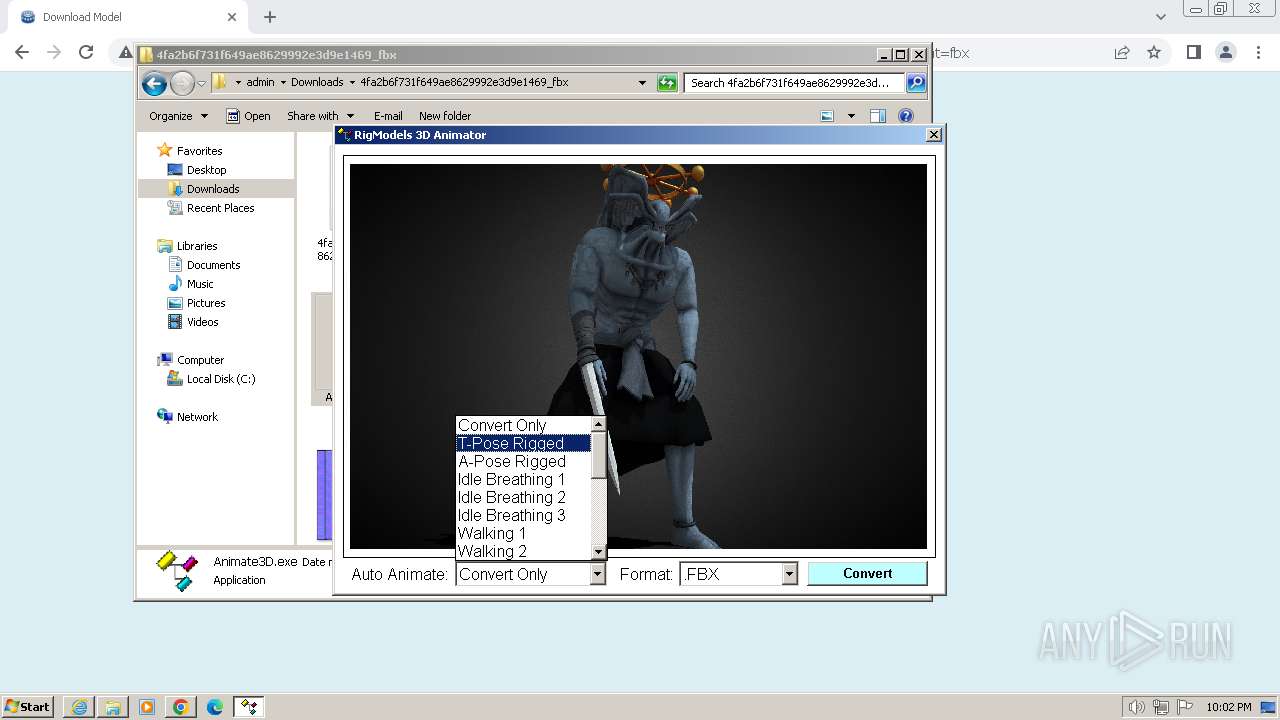
Task: Select Libraries in navigation pane
Action: 197,246
